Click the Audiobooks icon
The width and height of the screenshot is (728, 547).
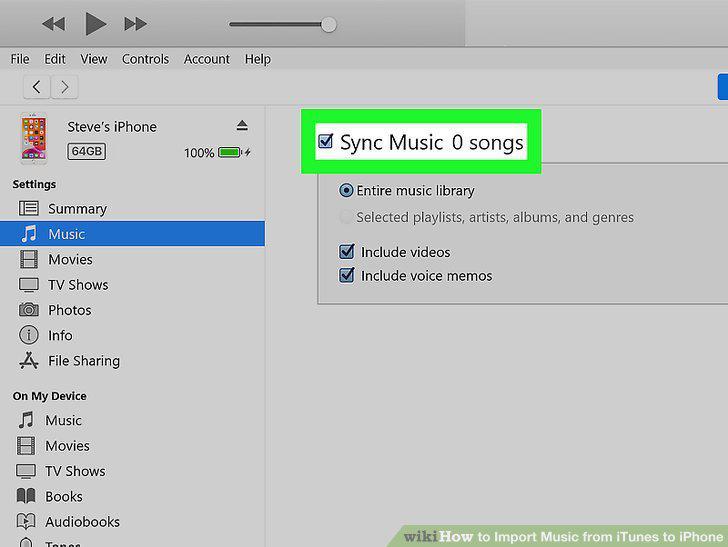click(26, 521)
